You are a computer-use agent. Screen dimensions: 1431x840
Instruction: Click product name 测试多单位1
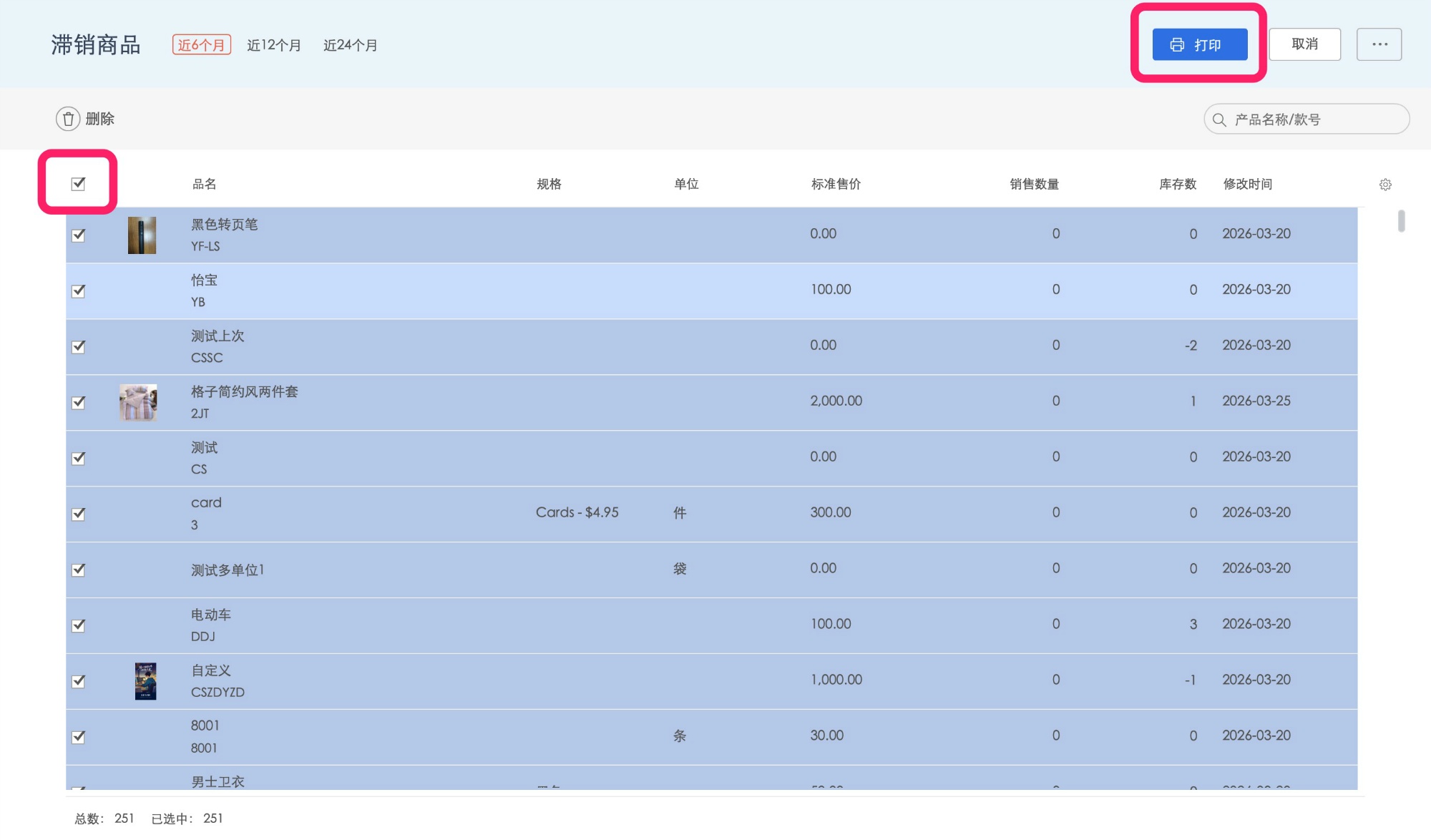pyautogui.click(x=228, y=570)
